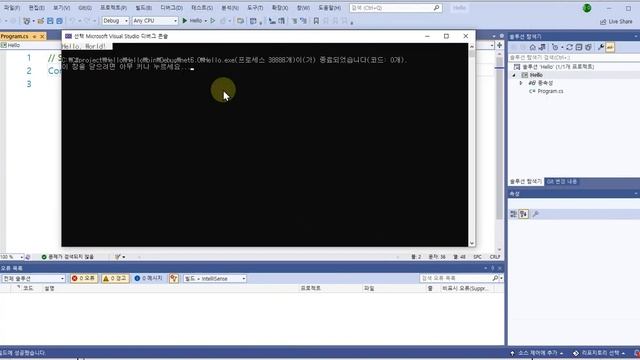
Task: Click the New Project icon in toolbar
Action: (x=27, y=20)
